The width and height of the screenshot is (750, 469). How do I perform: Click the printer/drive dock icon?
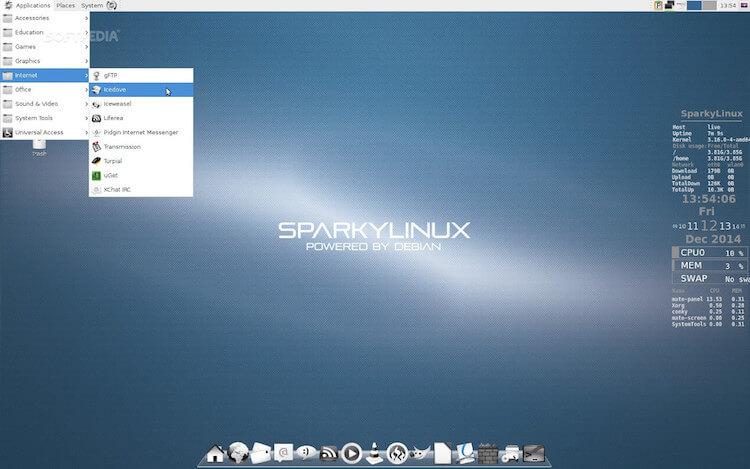coord(511,454)
